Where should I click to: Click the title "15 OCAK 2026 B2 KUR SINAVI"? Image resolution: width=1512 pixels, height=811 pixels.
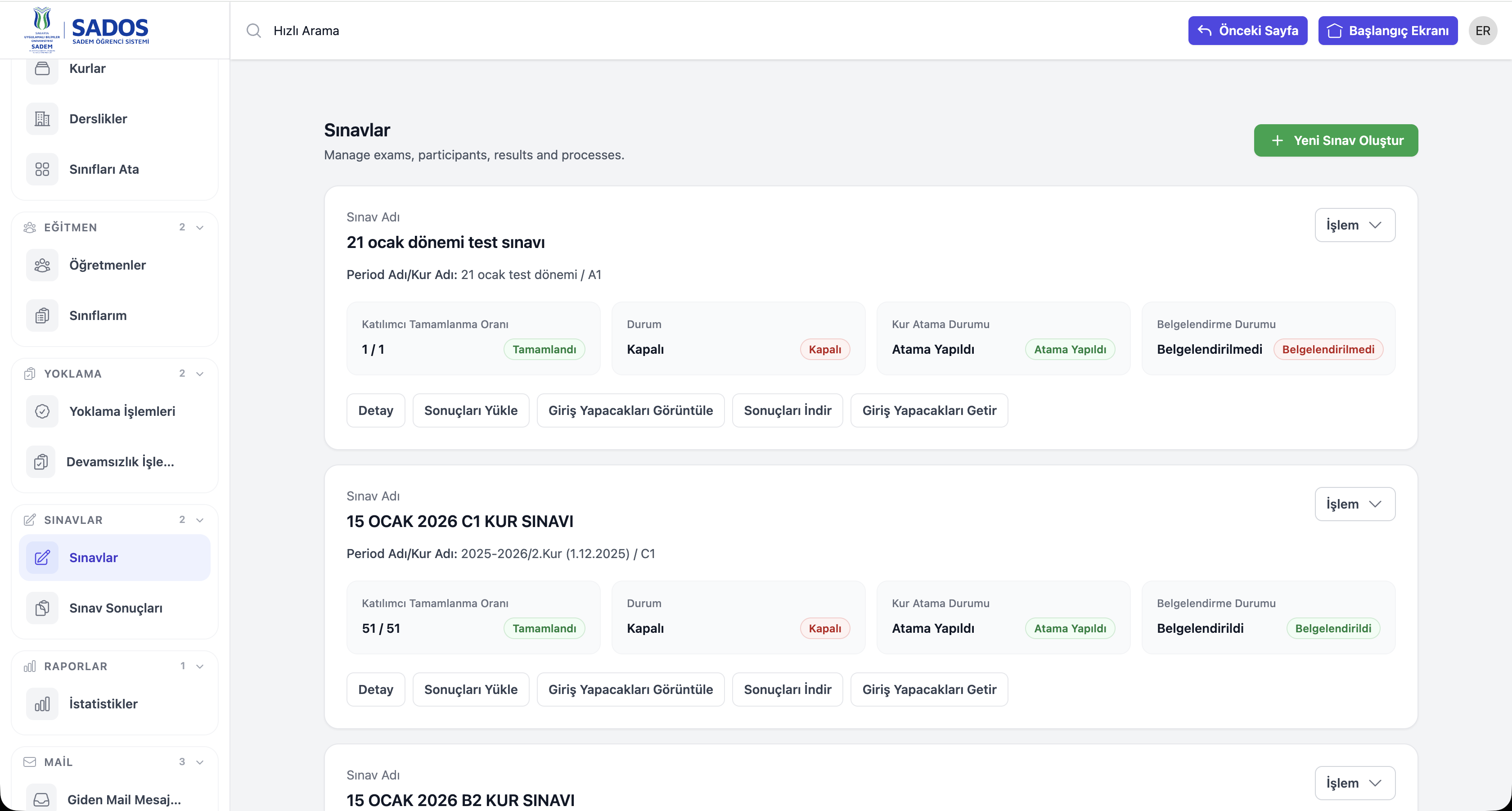(x=460, y=801)
